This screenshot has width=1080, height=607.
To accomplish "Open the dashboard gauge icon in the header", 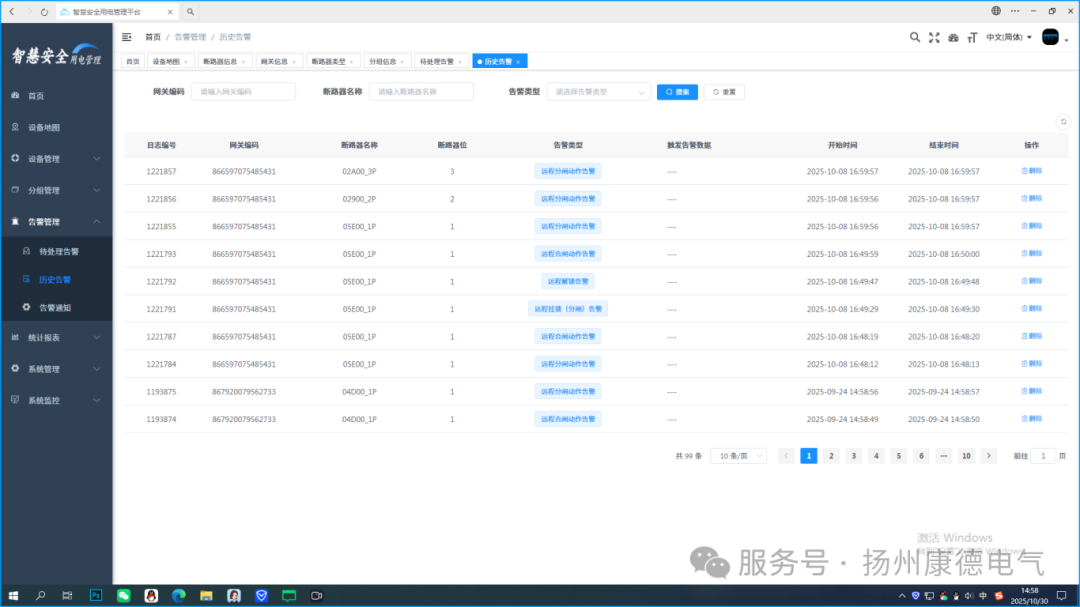I will 952,36.
